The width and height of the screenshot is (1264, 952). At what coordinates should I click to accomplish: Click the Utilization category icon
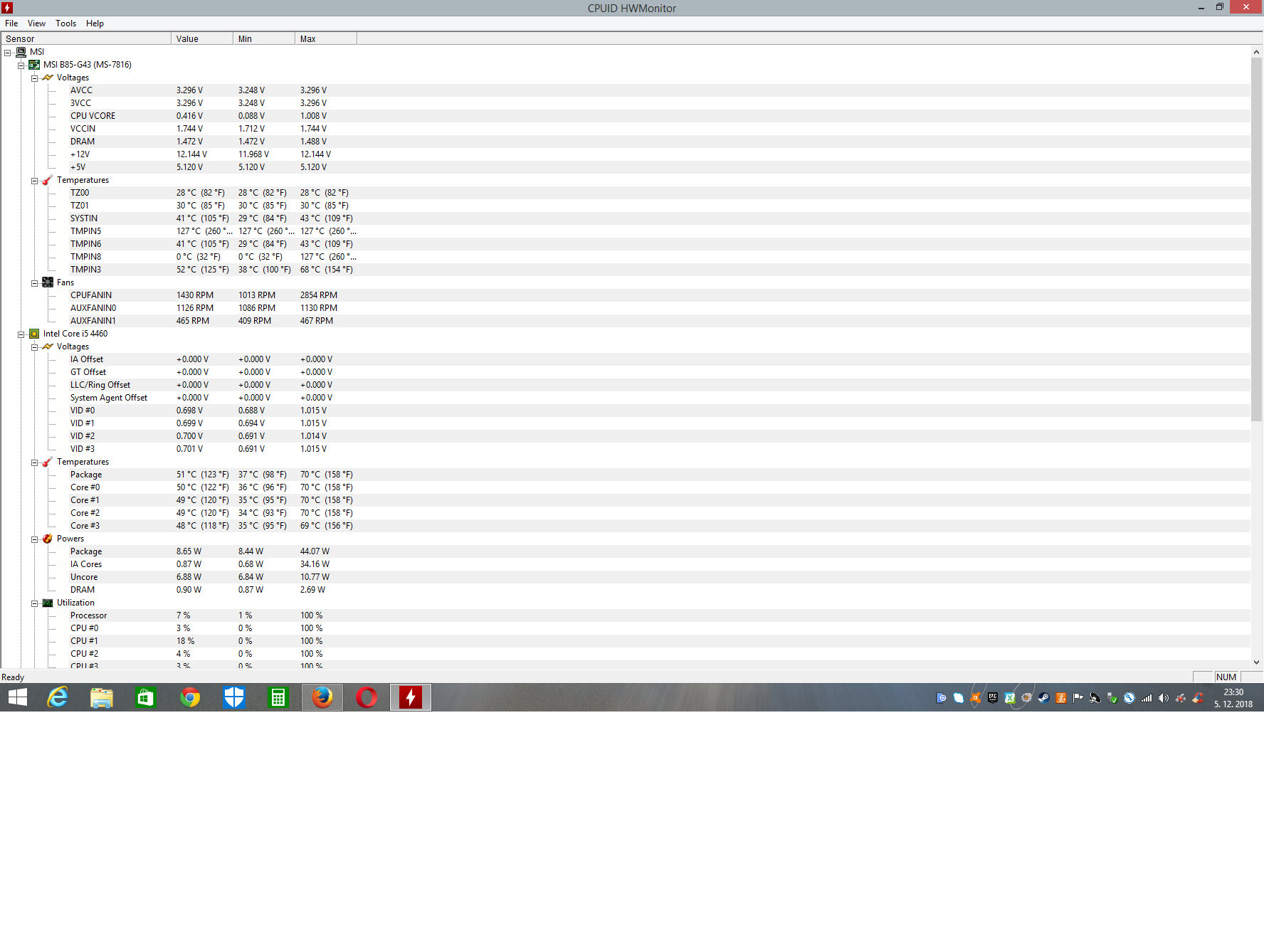pyautogui.click(x=48, y=603)
